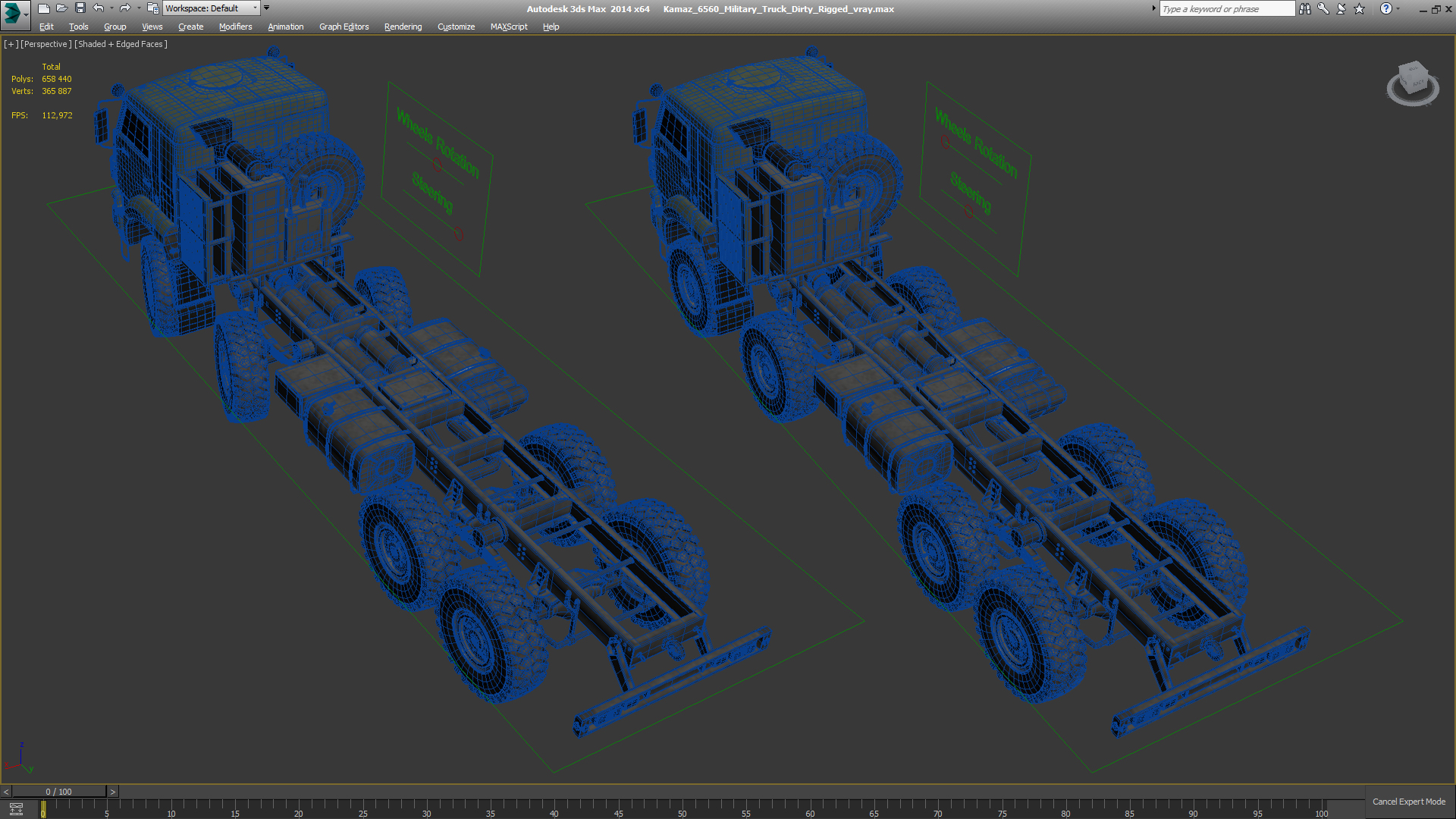Open the Views menu
1456x819 pixels.
[152, 27]
